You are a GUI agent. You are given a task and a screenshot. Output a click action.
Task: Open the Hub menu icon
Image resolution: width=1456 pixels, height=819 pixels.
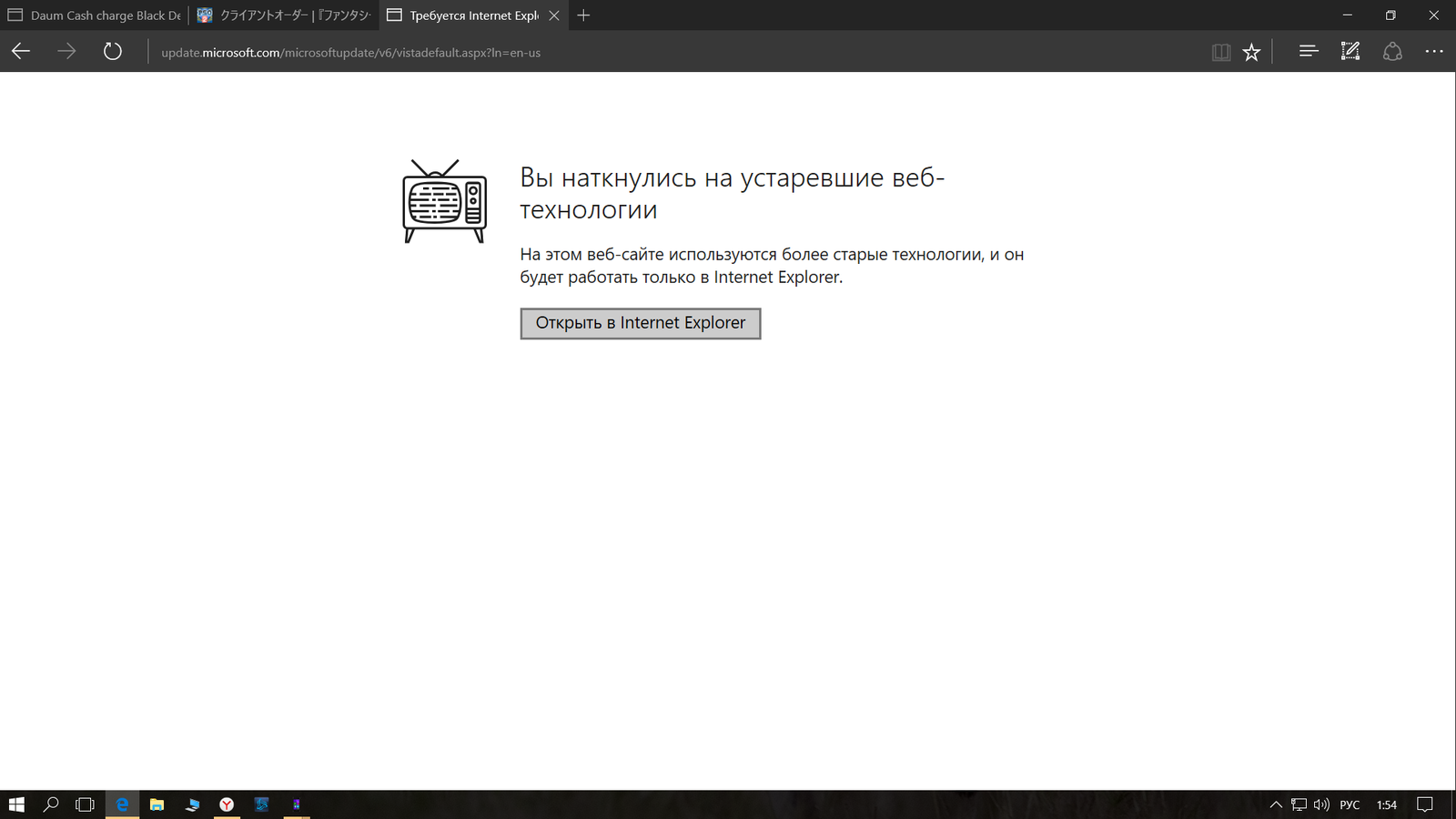coord(1309,52)
